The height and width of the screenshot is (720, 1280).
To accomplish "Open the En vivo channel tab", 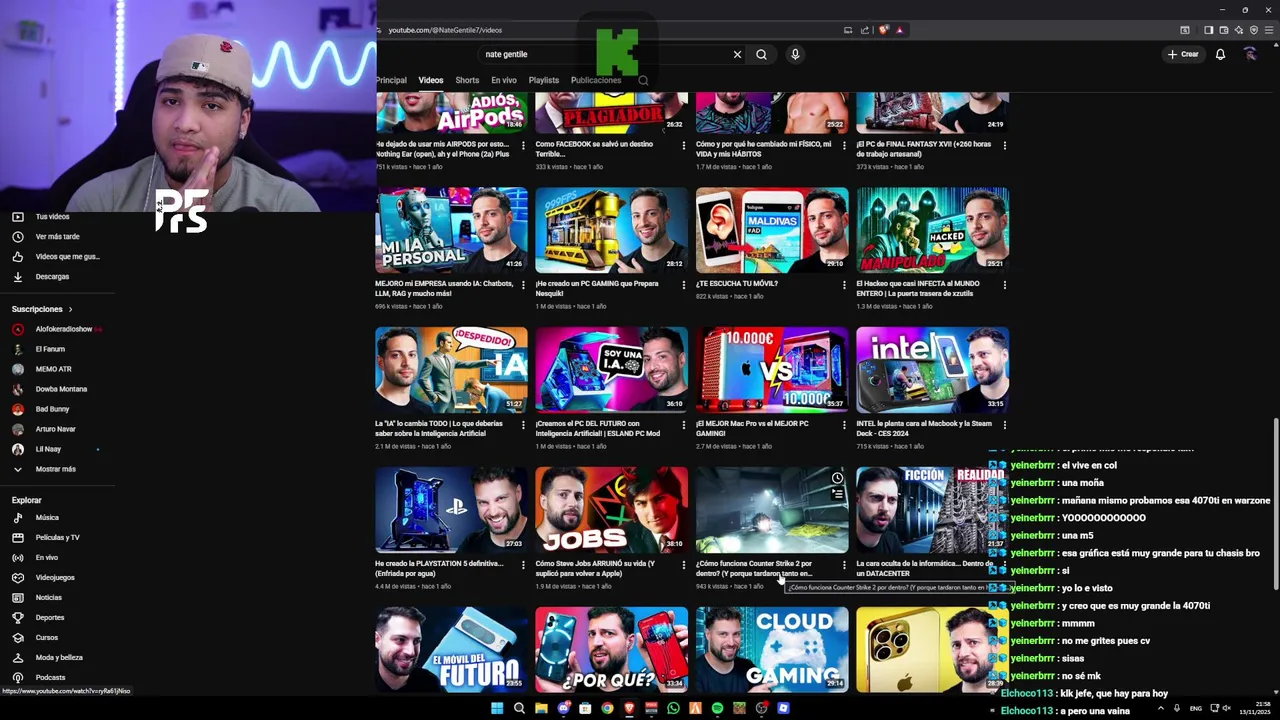I will (x=504, y=80).
